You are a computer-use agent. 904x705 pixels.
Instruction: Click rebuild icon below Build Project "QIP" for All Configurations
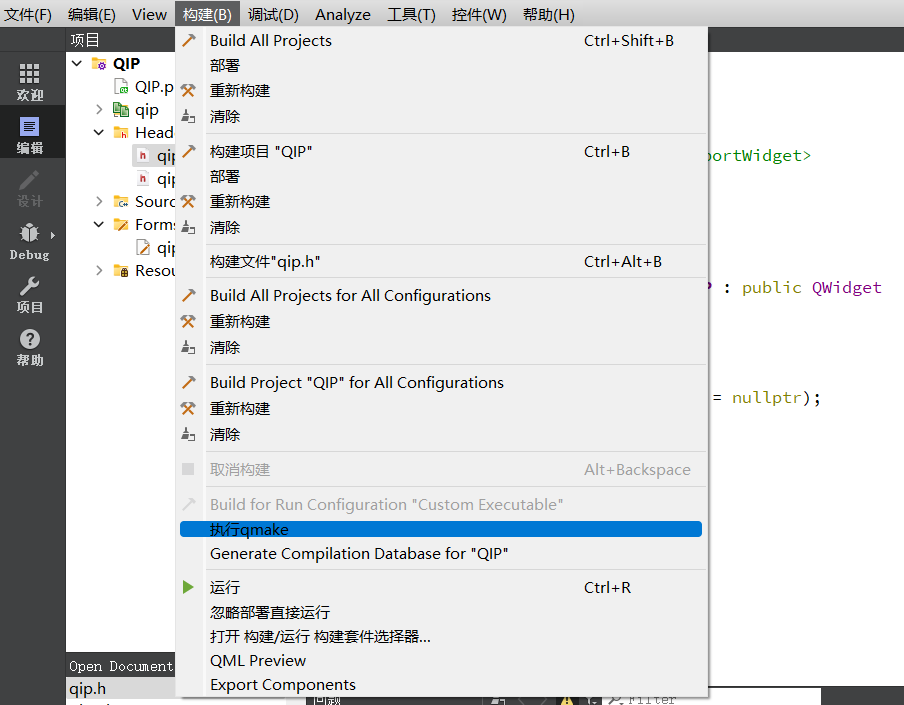pyautogui.click(x=188, y=409)
